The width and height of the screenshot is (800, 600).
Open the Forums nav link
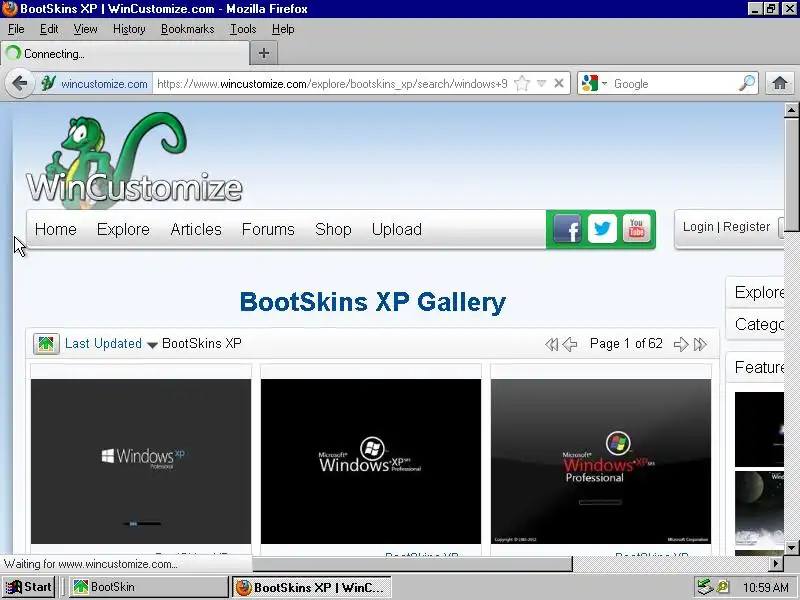[x=268, y=230]
